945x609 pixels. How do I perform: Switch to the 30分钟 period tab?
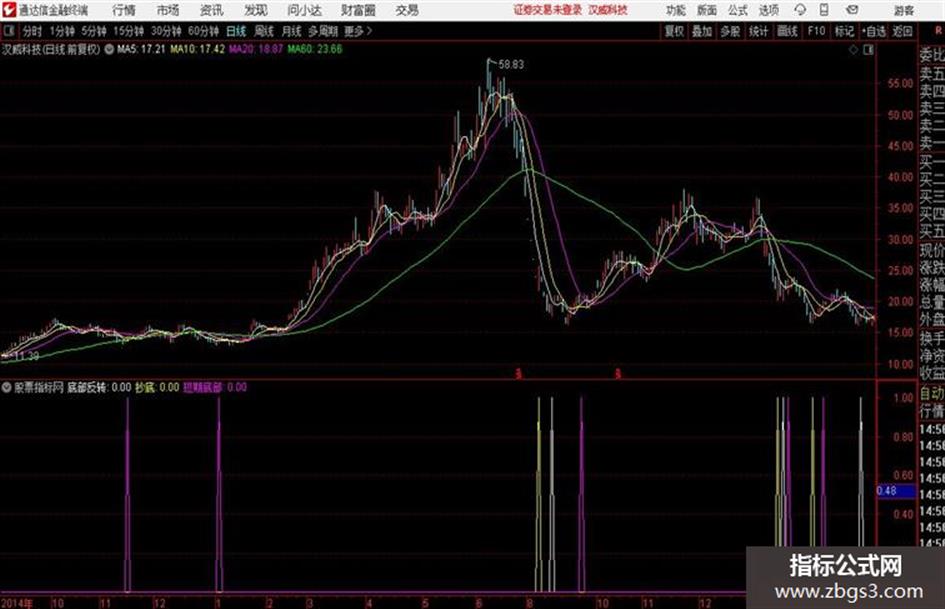[x=166, y=31]
